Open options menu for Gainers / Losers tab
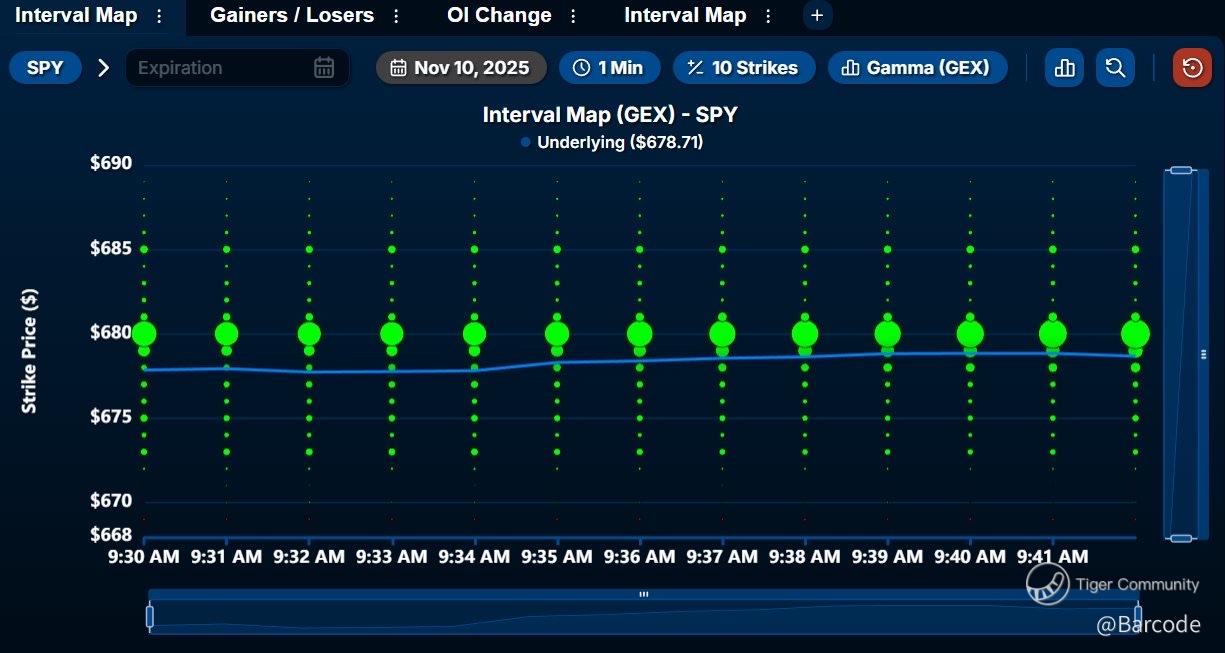 (x=396, y=16)
